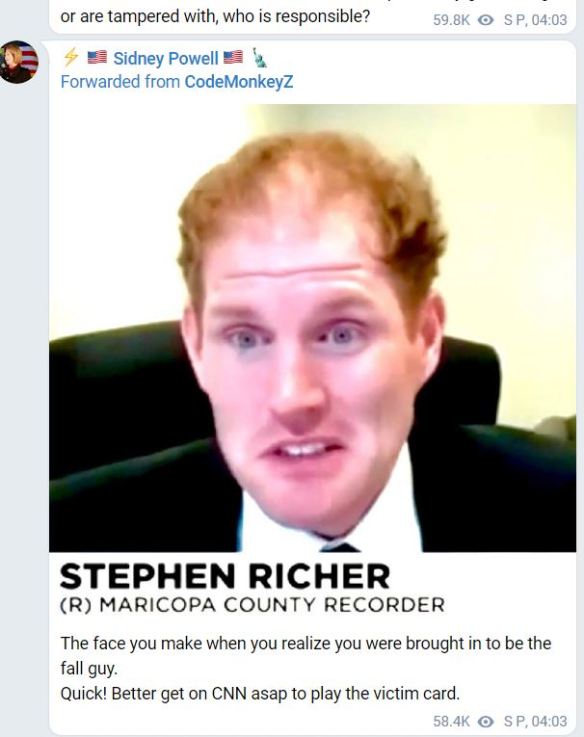The height and width of the screenshot is (737, 584).
Task: Click the Statue of Liberty emoji
Action: click(x=259, y=57)
